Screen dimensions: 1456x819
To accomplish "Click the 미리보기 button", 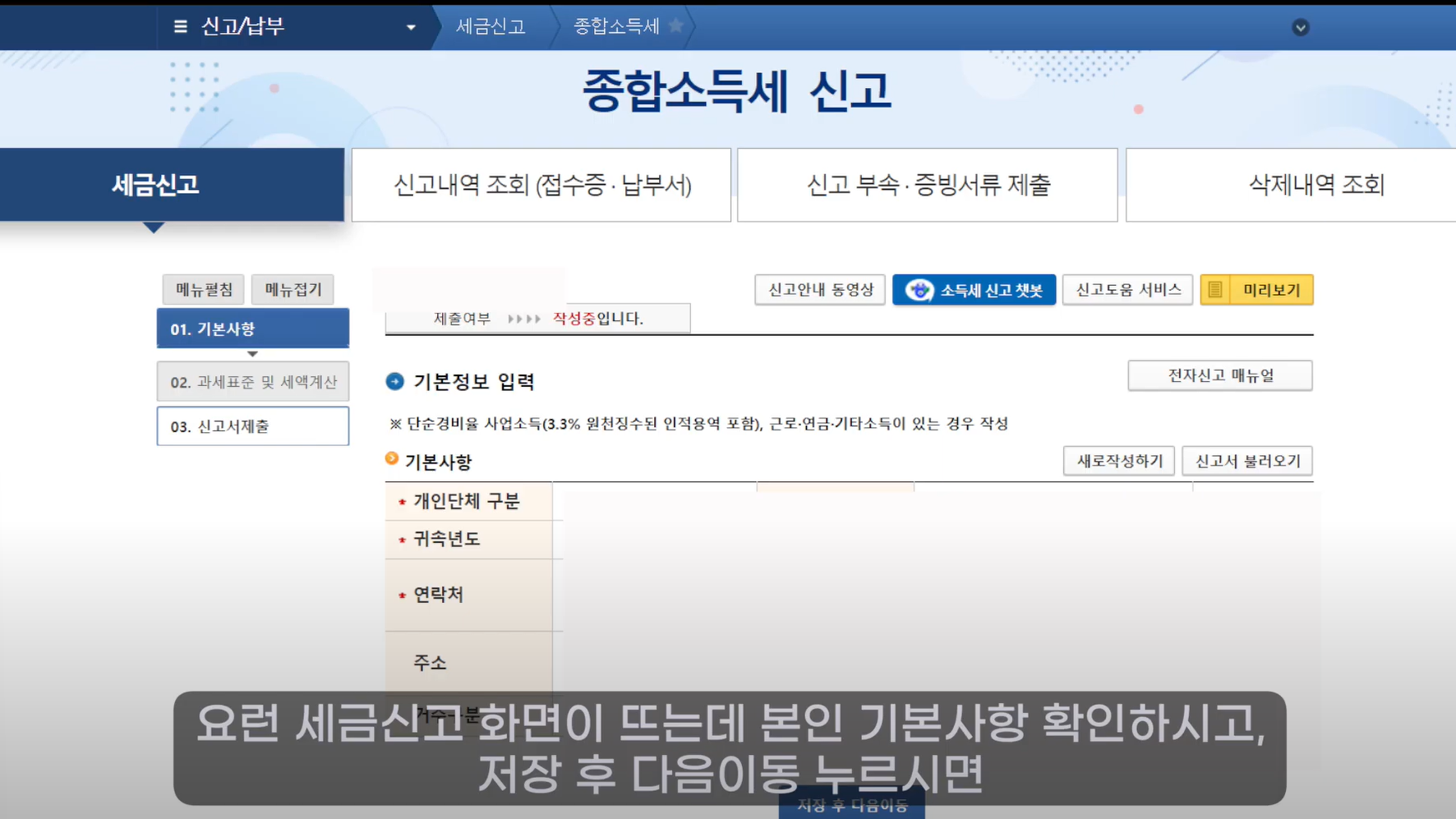I will 1257,290.
